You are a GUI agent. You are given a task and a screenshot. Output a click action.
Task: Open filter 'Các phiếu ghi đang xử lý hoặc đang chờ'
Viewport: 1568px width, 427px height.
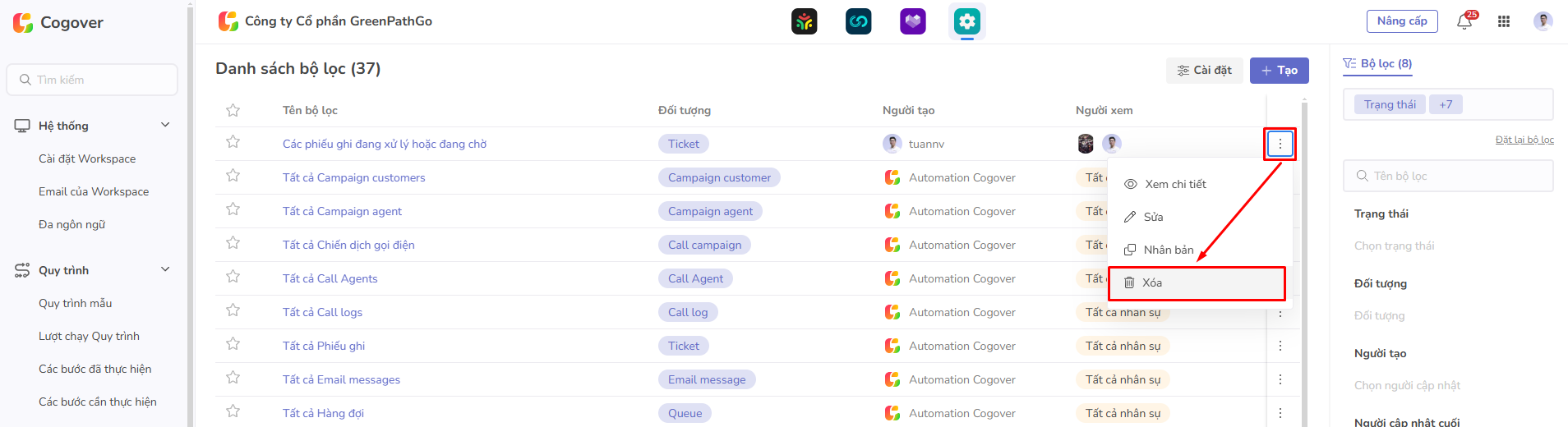pos(385,144)
